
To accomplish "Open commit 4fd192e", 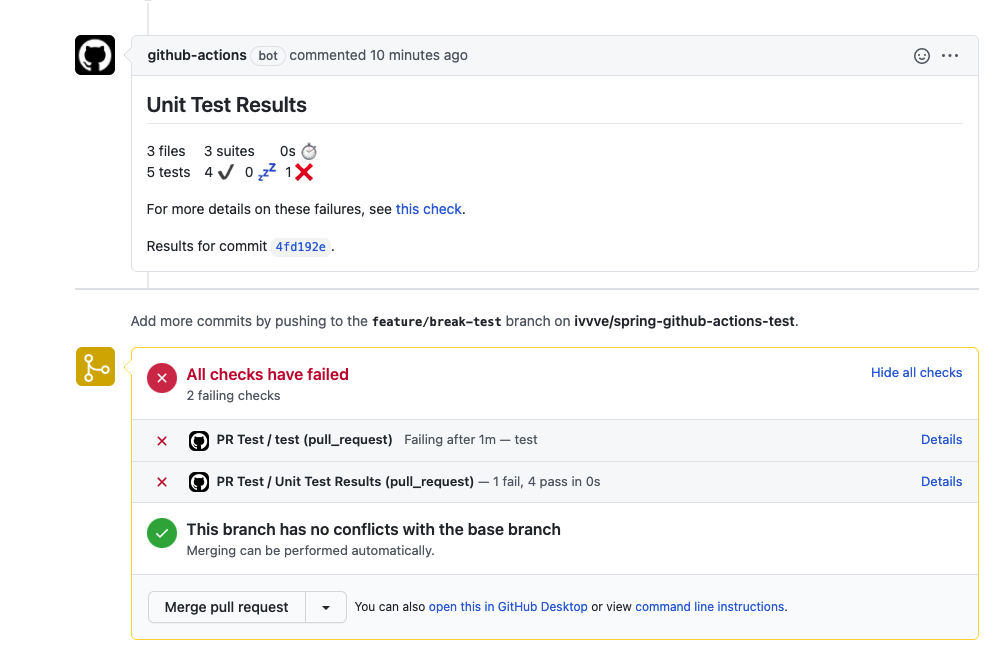I will coord(300,246).
